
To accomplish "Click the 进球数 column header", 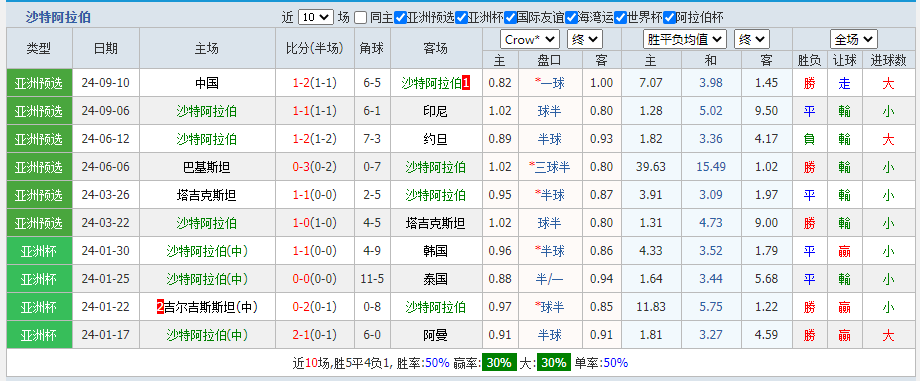I will click(x=888, y=60).
